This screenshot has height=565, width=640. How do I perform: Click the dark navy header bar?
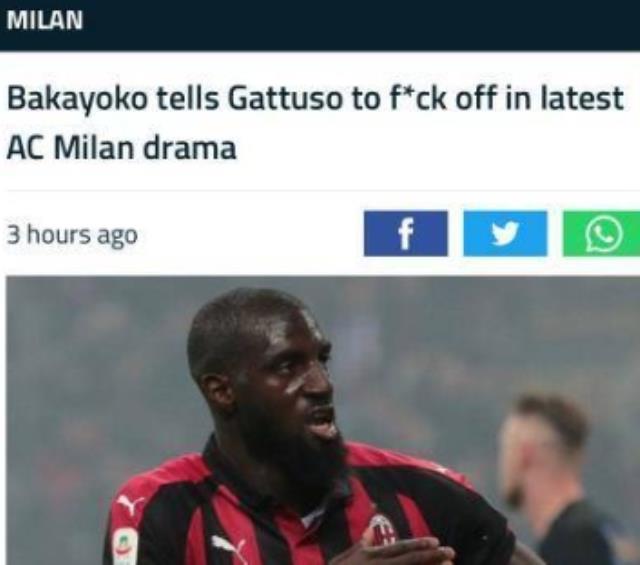tap(320, 25)
